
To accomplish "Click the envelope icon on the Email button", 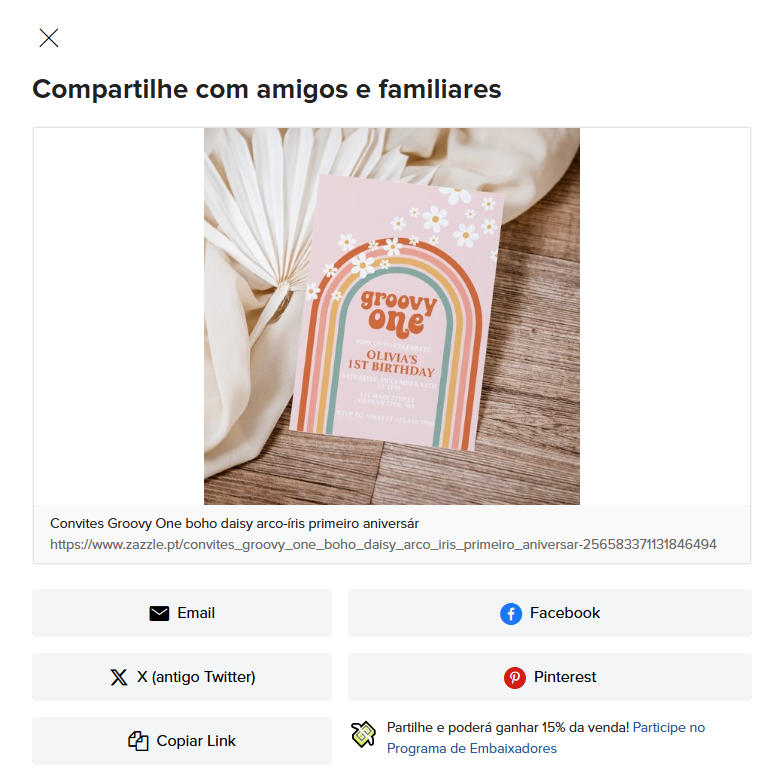I will (159, 613).
